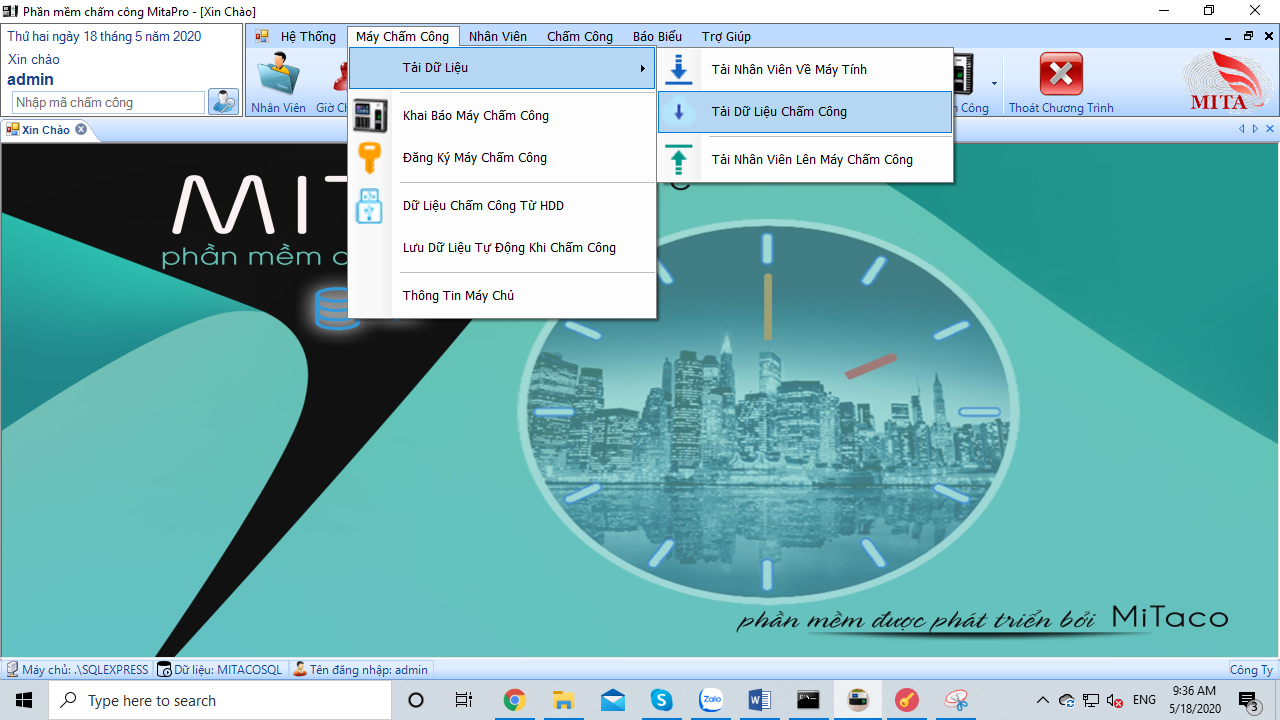Choose Khai Báo Máy Chấm Công
Screen dimensions: 1280x720
503,116
